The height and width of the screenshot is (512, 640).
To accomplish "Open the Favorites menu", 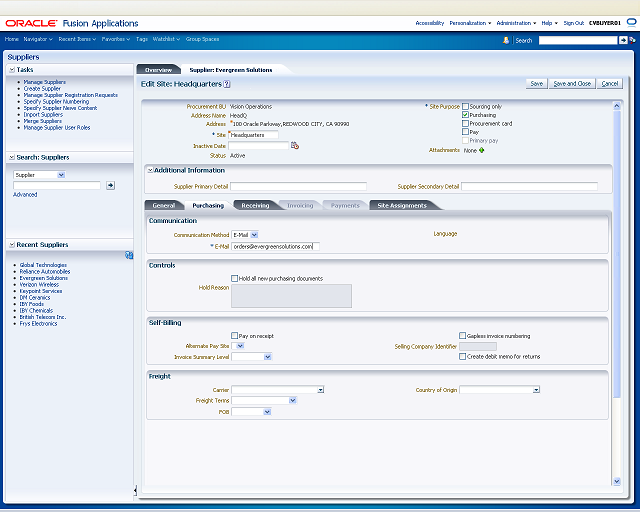I will pyautogui.click(x=116, y=39).
